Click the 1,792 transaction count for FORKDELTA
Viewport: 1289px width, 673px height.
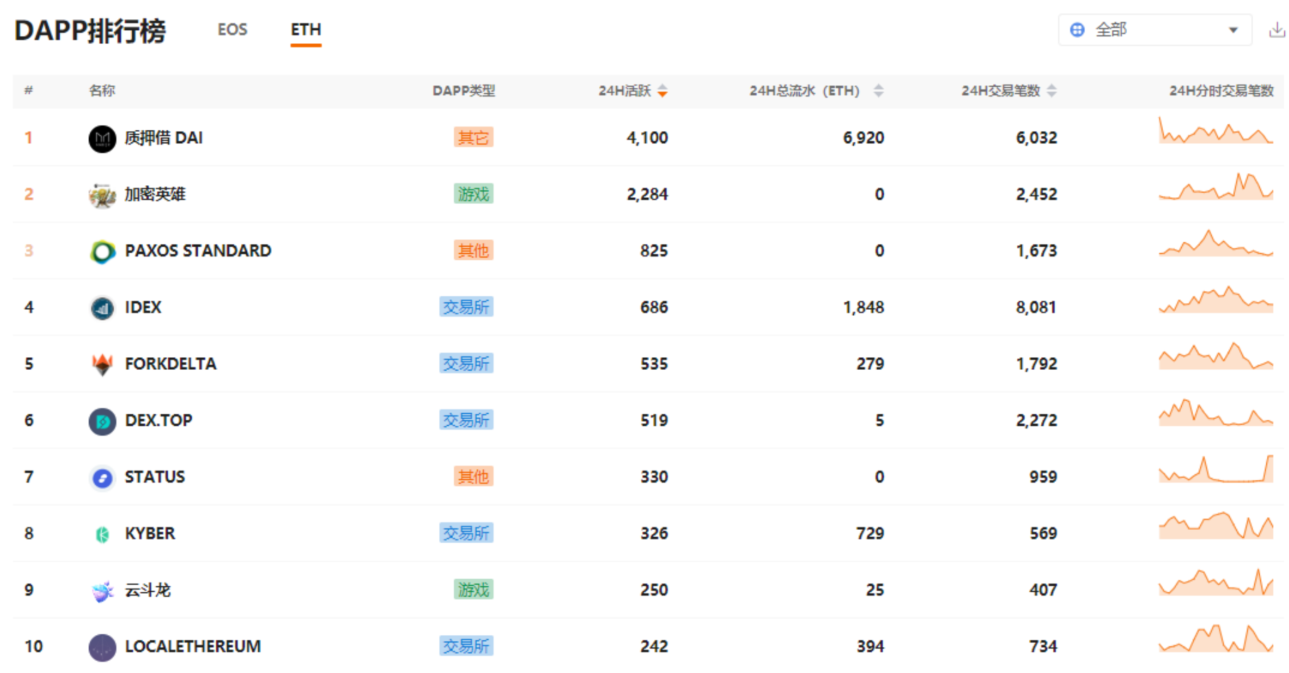pyautogui.click(x=1037, y=364)
